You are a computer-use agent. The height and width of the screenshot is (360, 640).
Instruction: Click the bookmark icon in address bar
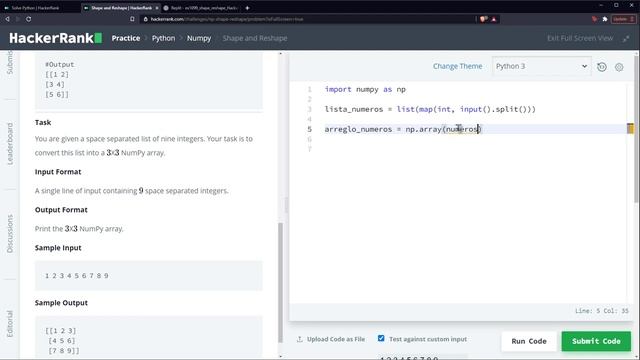tap(132, 19)
